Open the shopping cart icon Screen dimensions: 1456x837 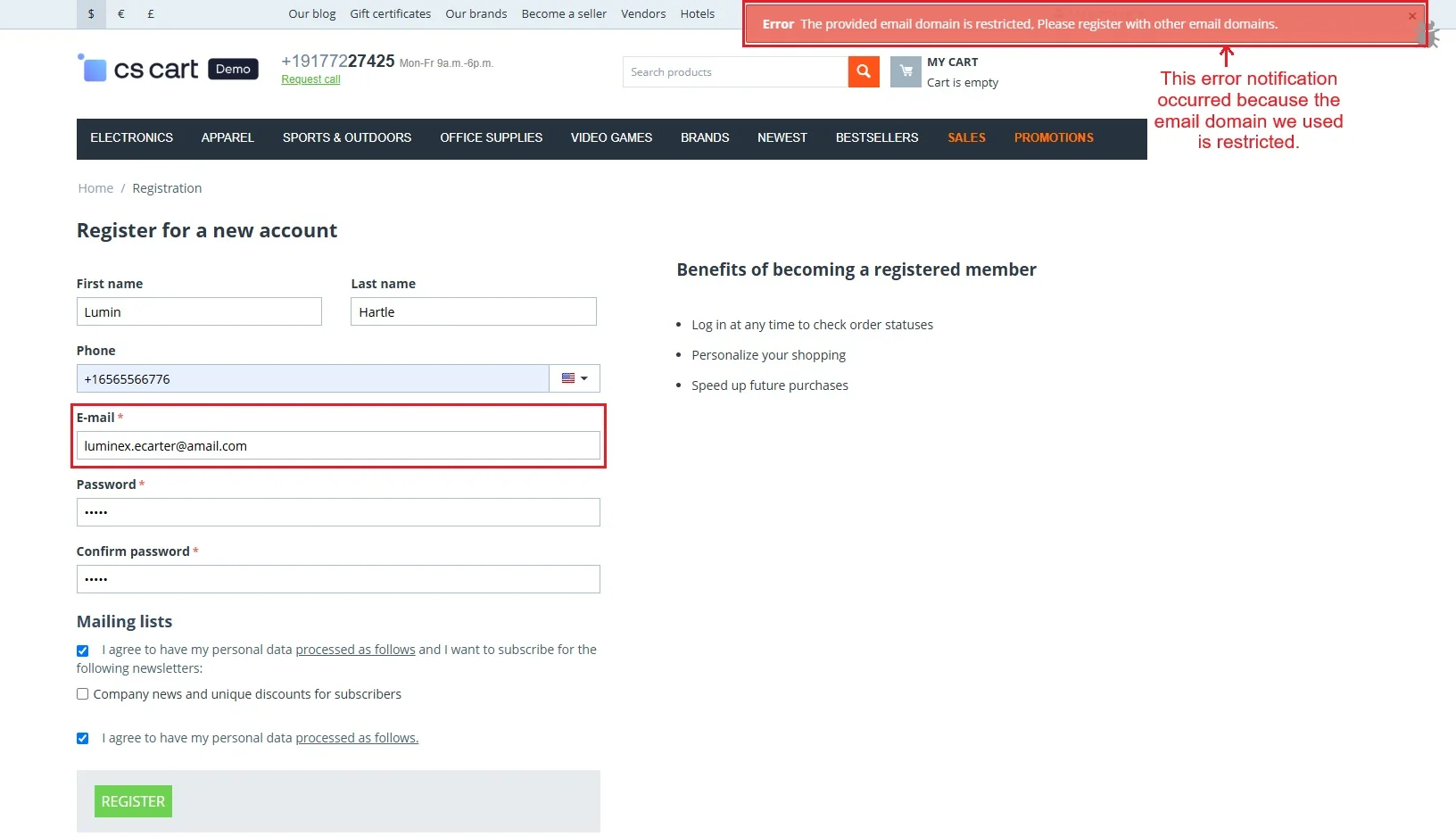click(x=906, y=72)
